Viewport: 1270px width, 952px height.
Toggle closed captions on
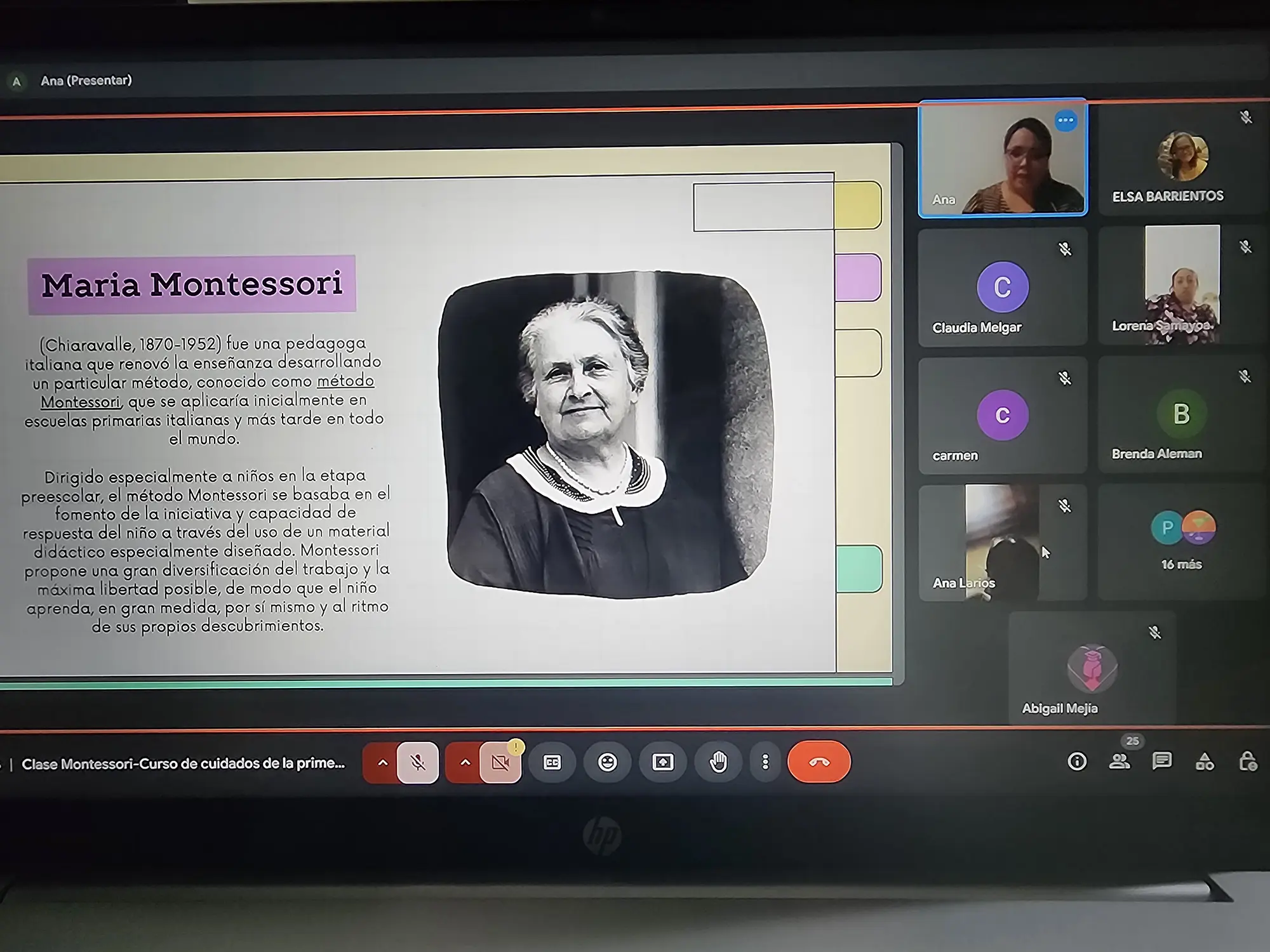552,762
